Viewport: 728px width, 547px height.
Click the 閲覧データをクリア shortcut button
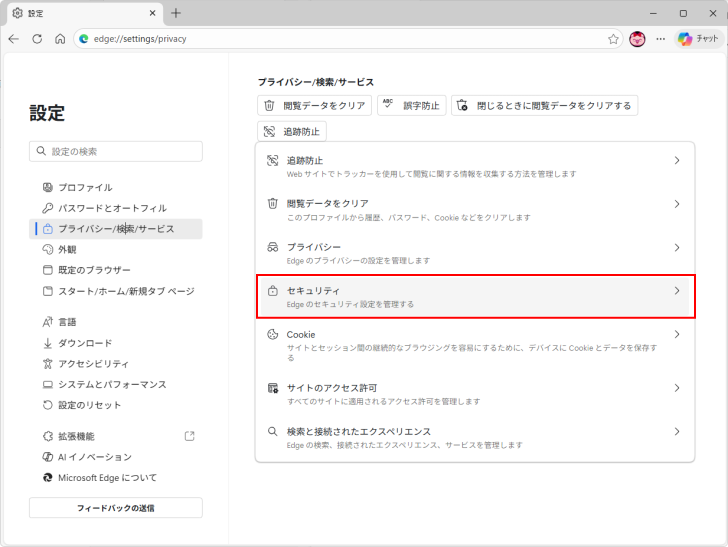tap(314, 105)
